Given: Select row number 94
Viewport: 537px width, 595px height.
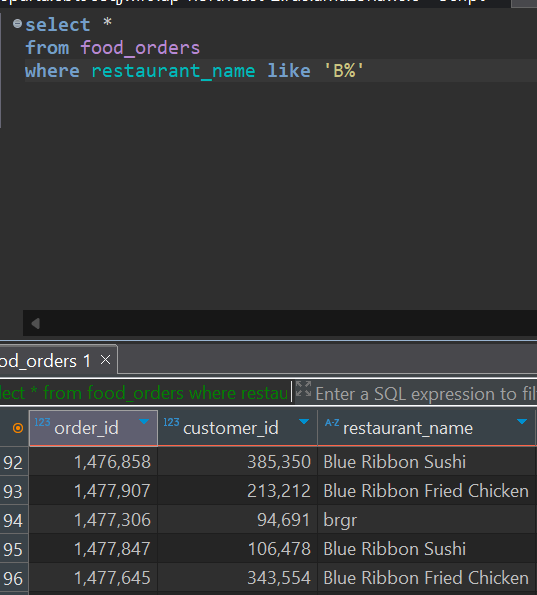Looking at the screenshot, I should click(14, 520).
